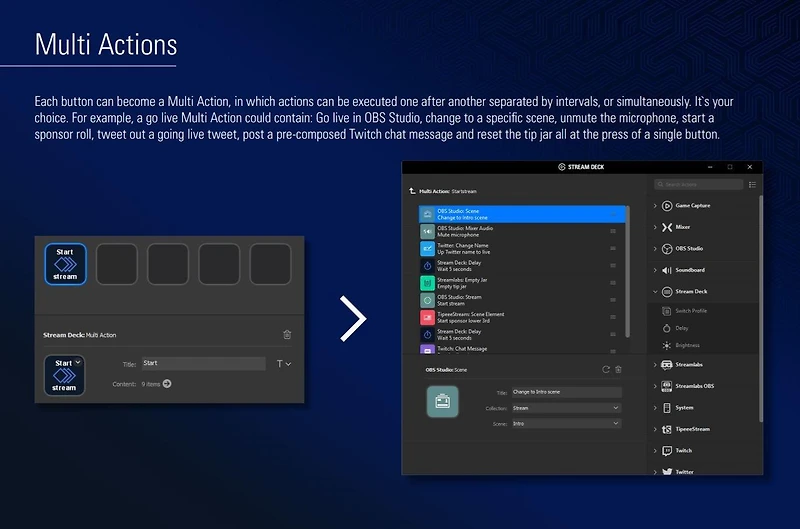This screenshot has width=800, height=529.
Task: Click the TipeeeStream Scene Element icon
Action: [x=428, y=317]
